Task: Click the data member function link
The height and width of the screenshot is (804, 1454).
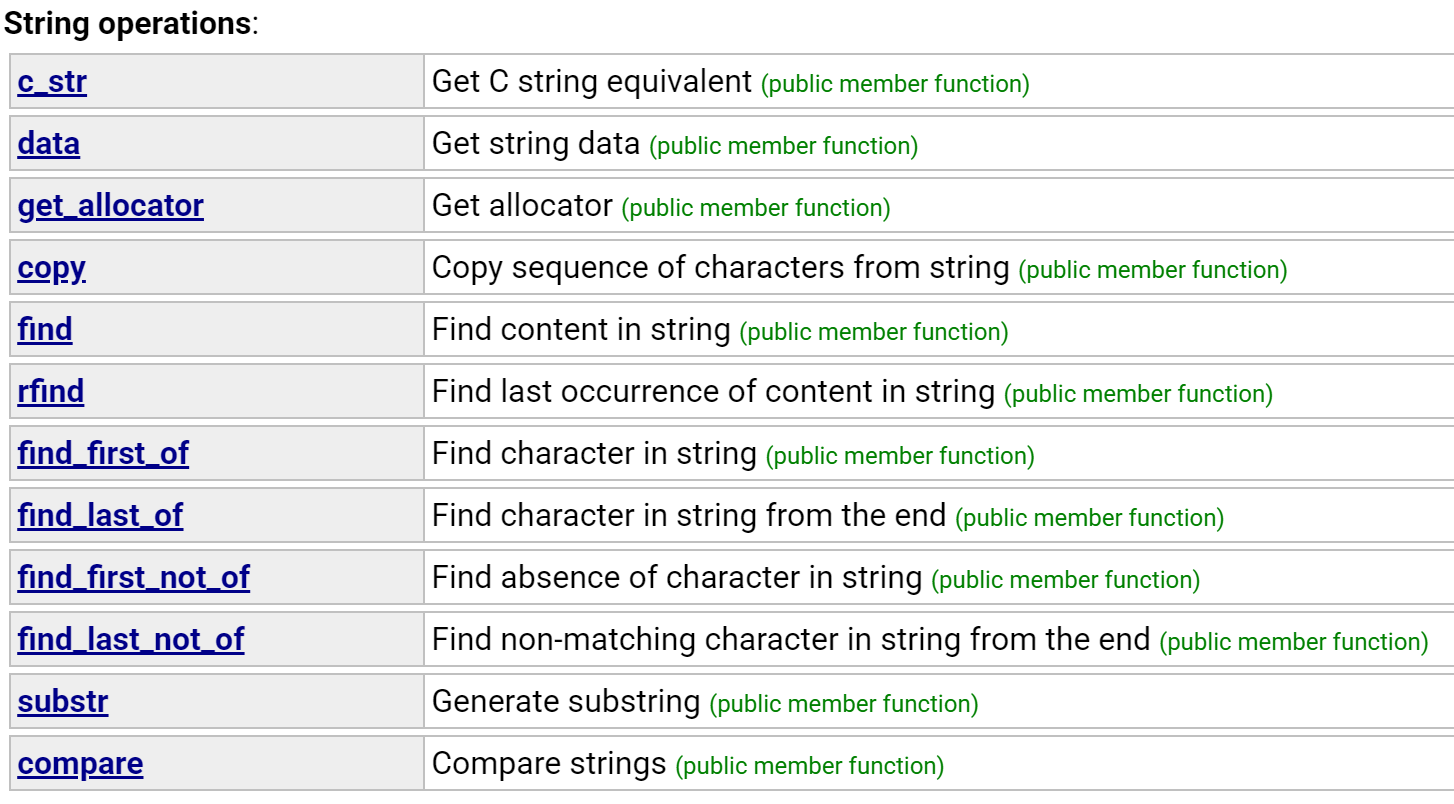Action: (48, 144)
